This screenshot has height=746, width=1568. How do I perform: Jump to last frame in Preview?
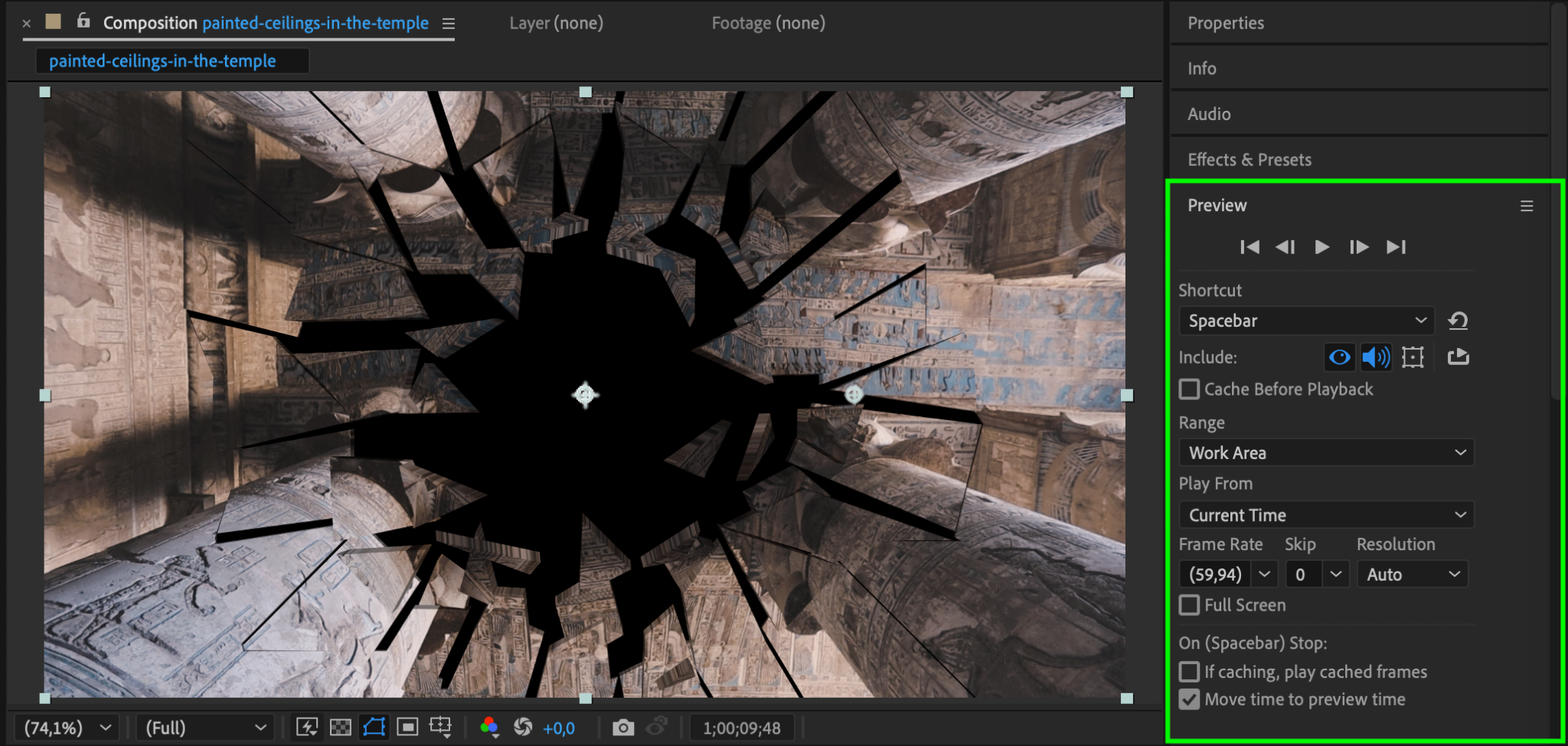(1396, 247)
